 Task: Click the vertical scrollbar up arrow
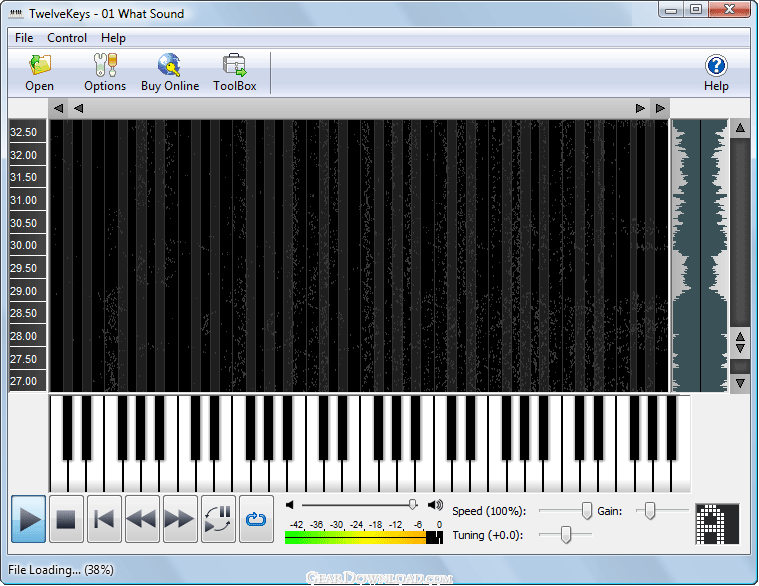point(740,128)
